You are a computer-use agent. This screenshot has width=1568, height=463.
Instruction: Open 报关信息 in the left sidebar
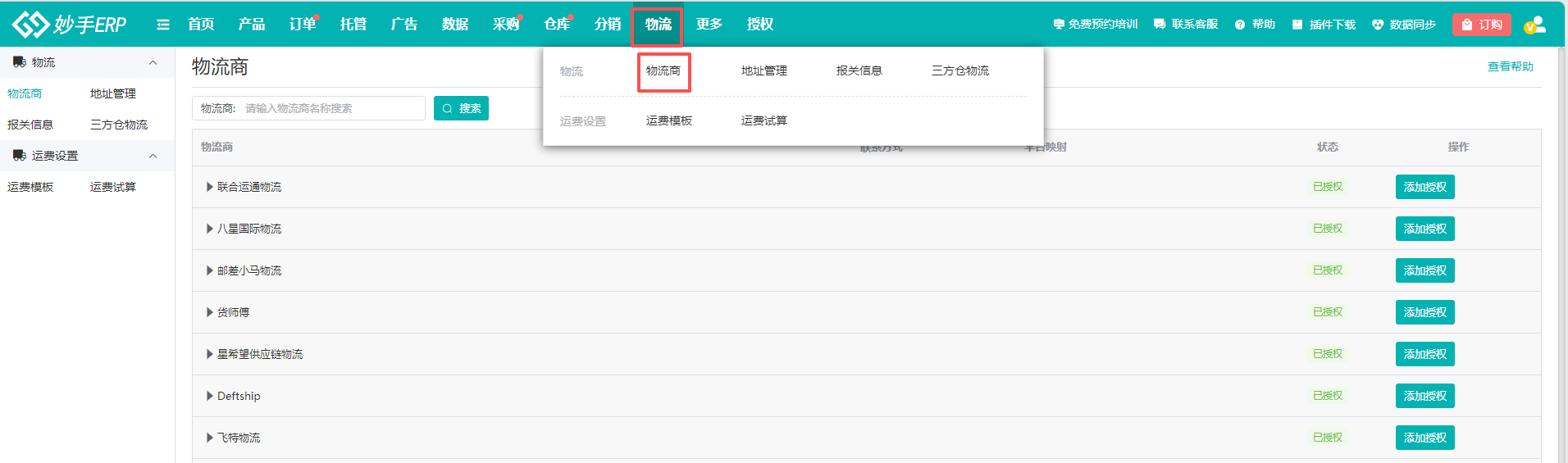(x=30, y=125)
